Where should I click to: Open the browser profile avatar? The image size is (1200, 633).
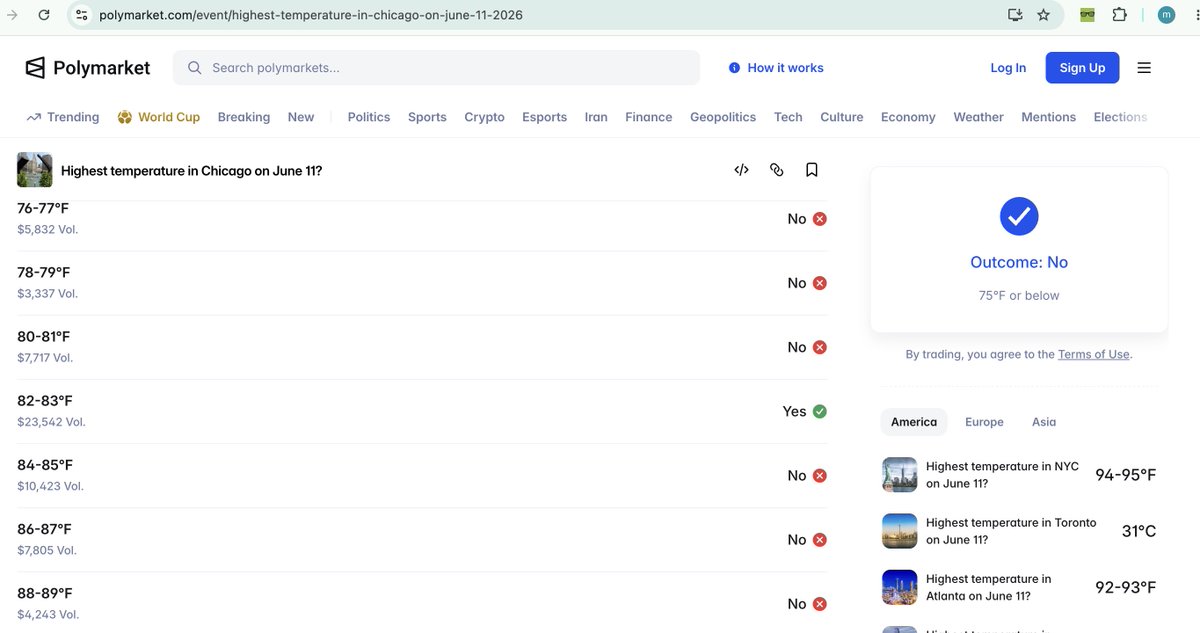(1166, 15)
